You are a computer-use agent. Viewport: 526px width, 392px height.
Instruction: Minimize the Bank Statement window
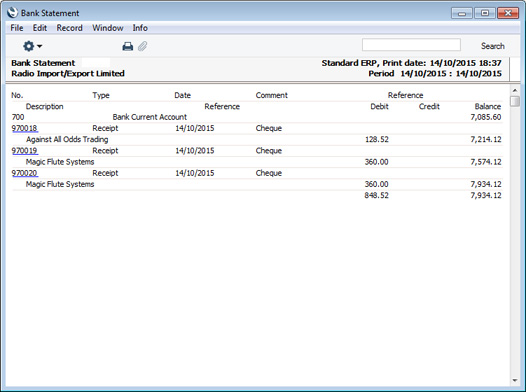tap(462, 13)
